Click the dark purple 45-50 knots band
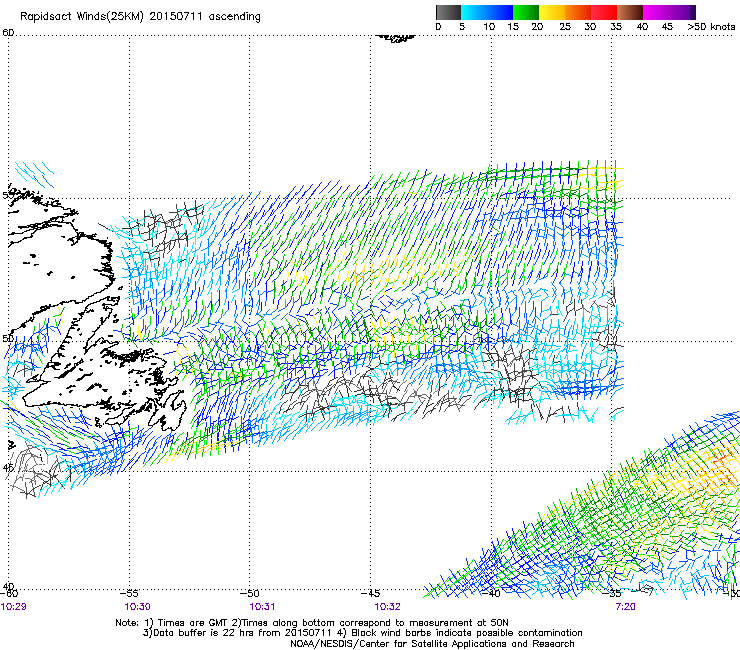Viewport: 740px width, 650px height. pyautogui.click(x=682, y=12)
